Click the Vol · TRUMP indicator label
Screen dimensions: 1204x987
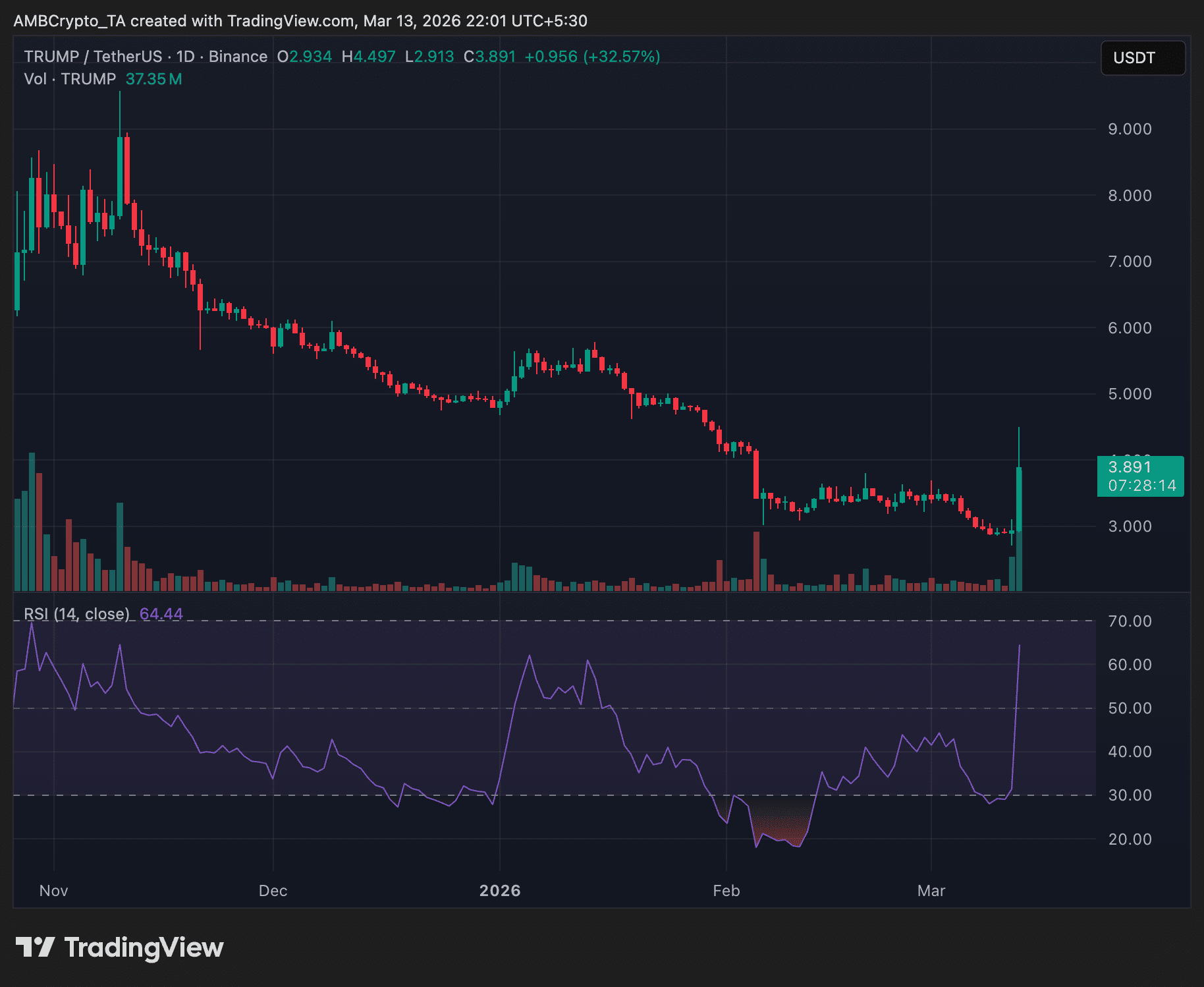(70, 79)
